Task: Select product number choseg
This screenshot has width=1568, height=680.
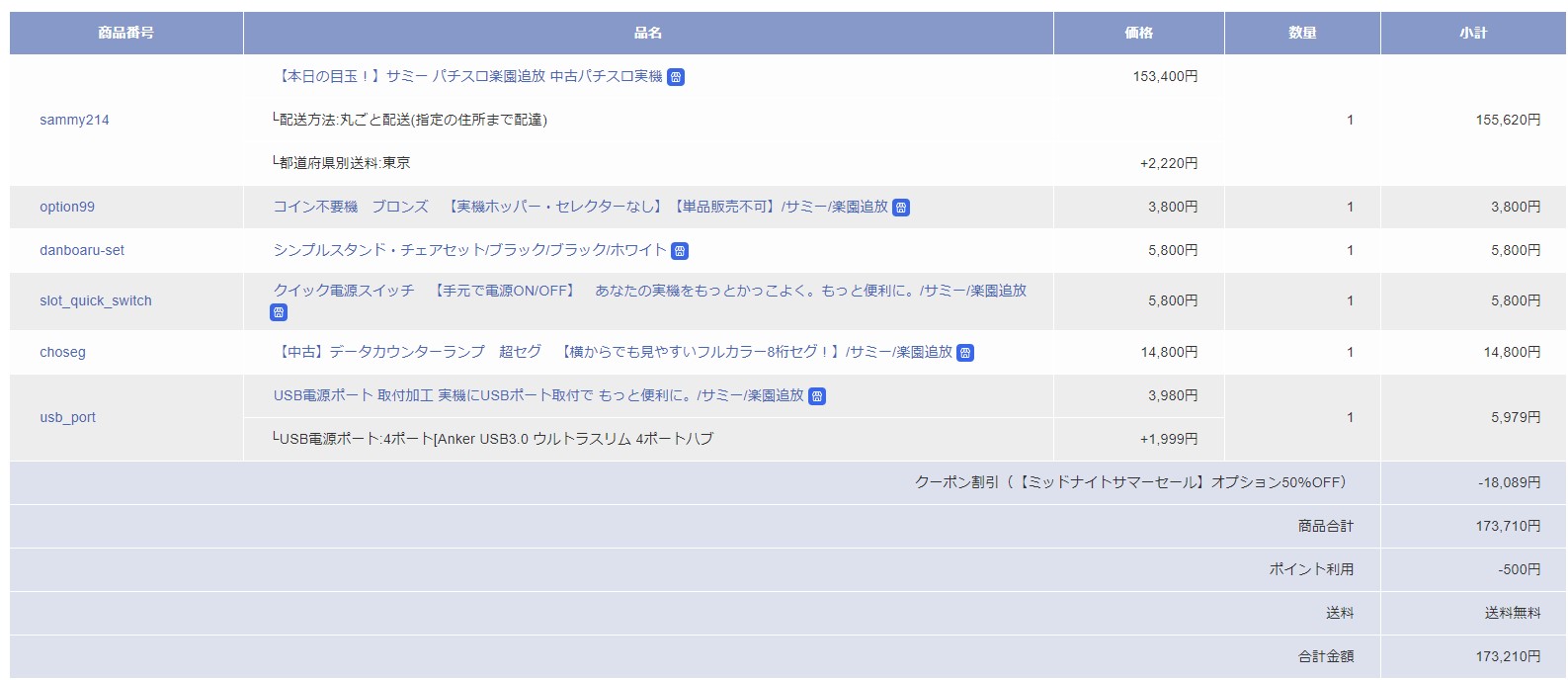Action: 62,352
